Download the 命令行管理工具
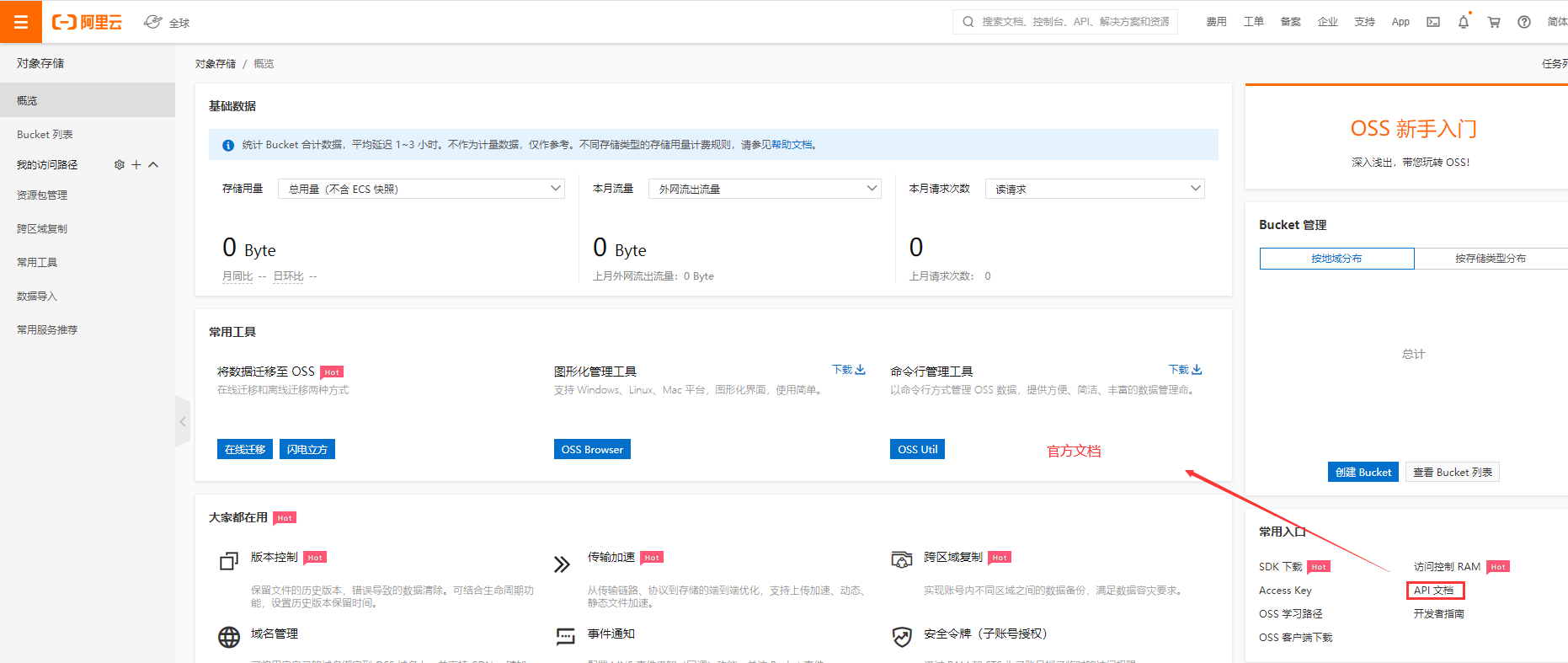1568x663 pixels. (x=1185, y=370)
